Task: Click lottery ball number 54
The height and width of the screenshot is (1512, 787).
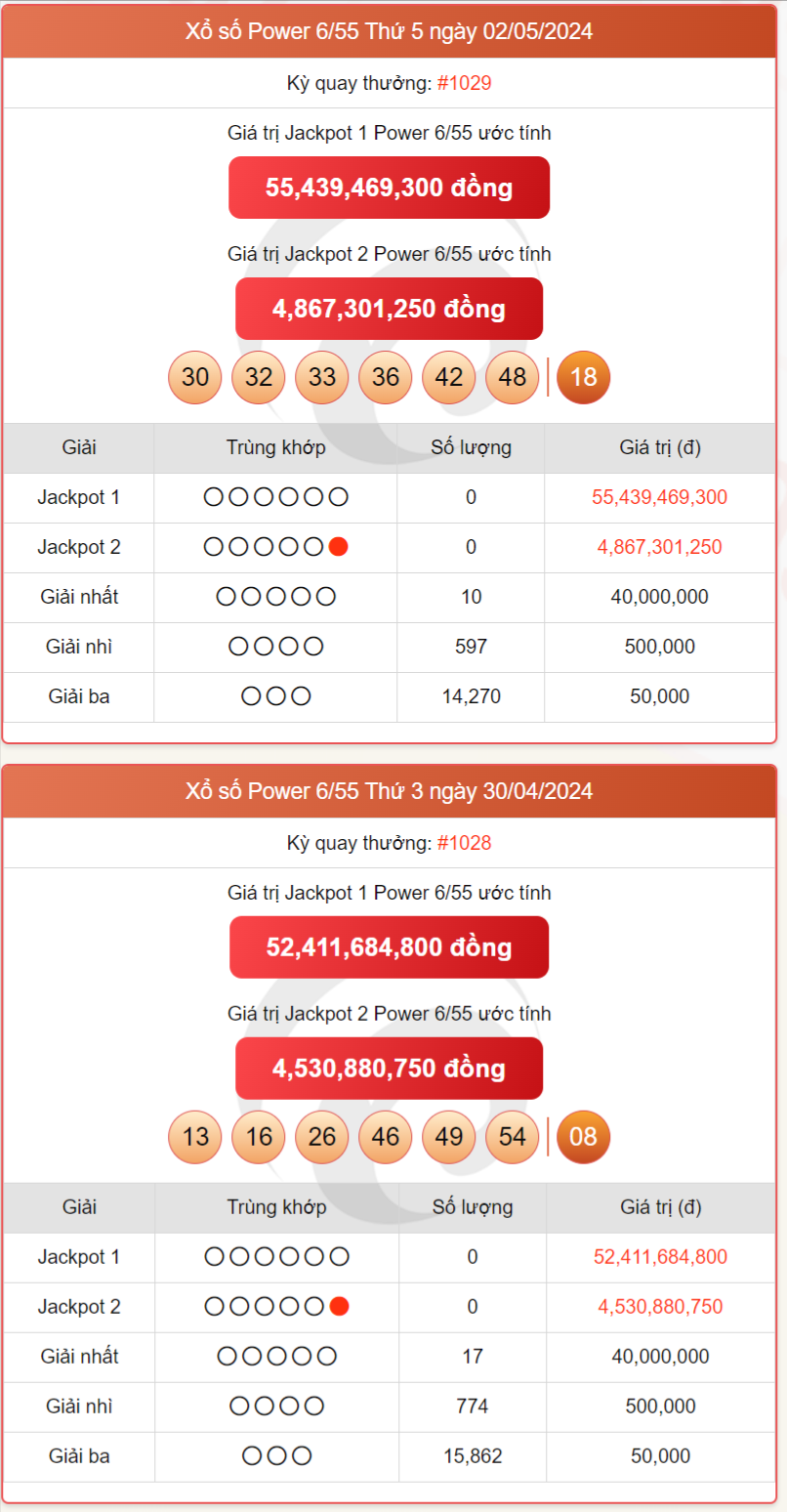Action: tap(512, 1137)
